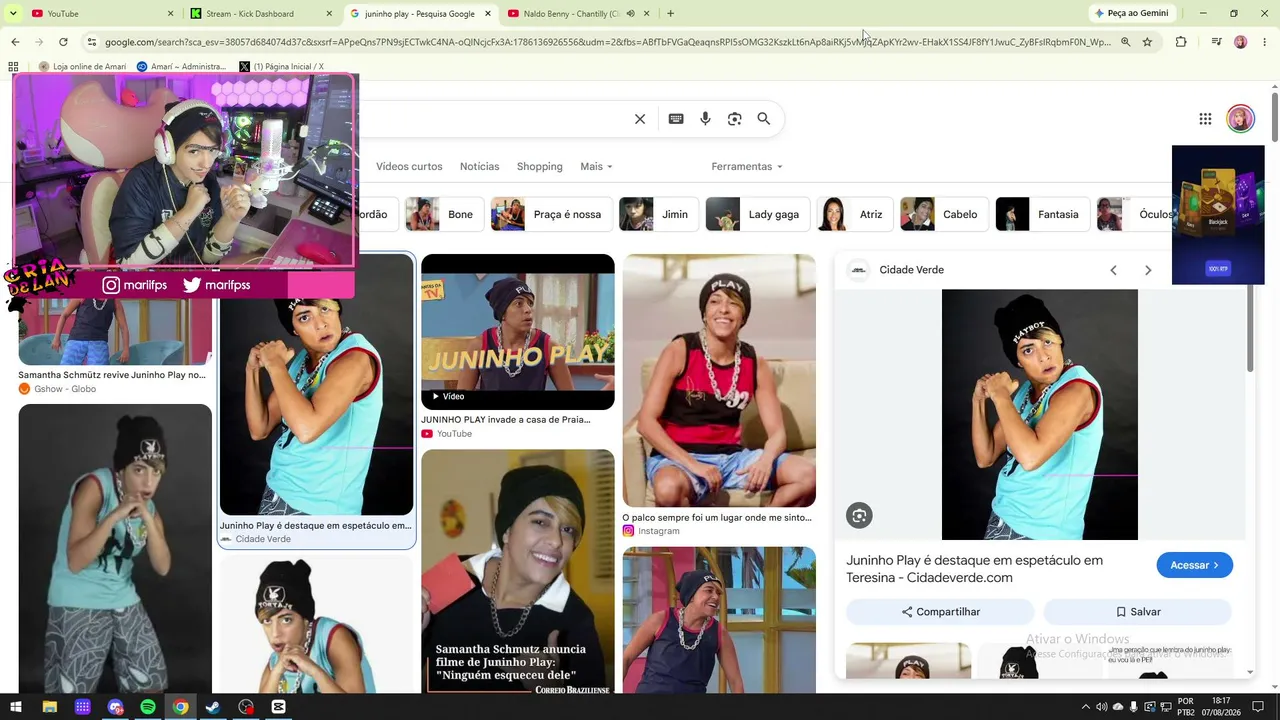
Task: Open the zoom magnifier icon in address bar
Action: [1125, 42]
